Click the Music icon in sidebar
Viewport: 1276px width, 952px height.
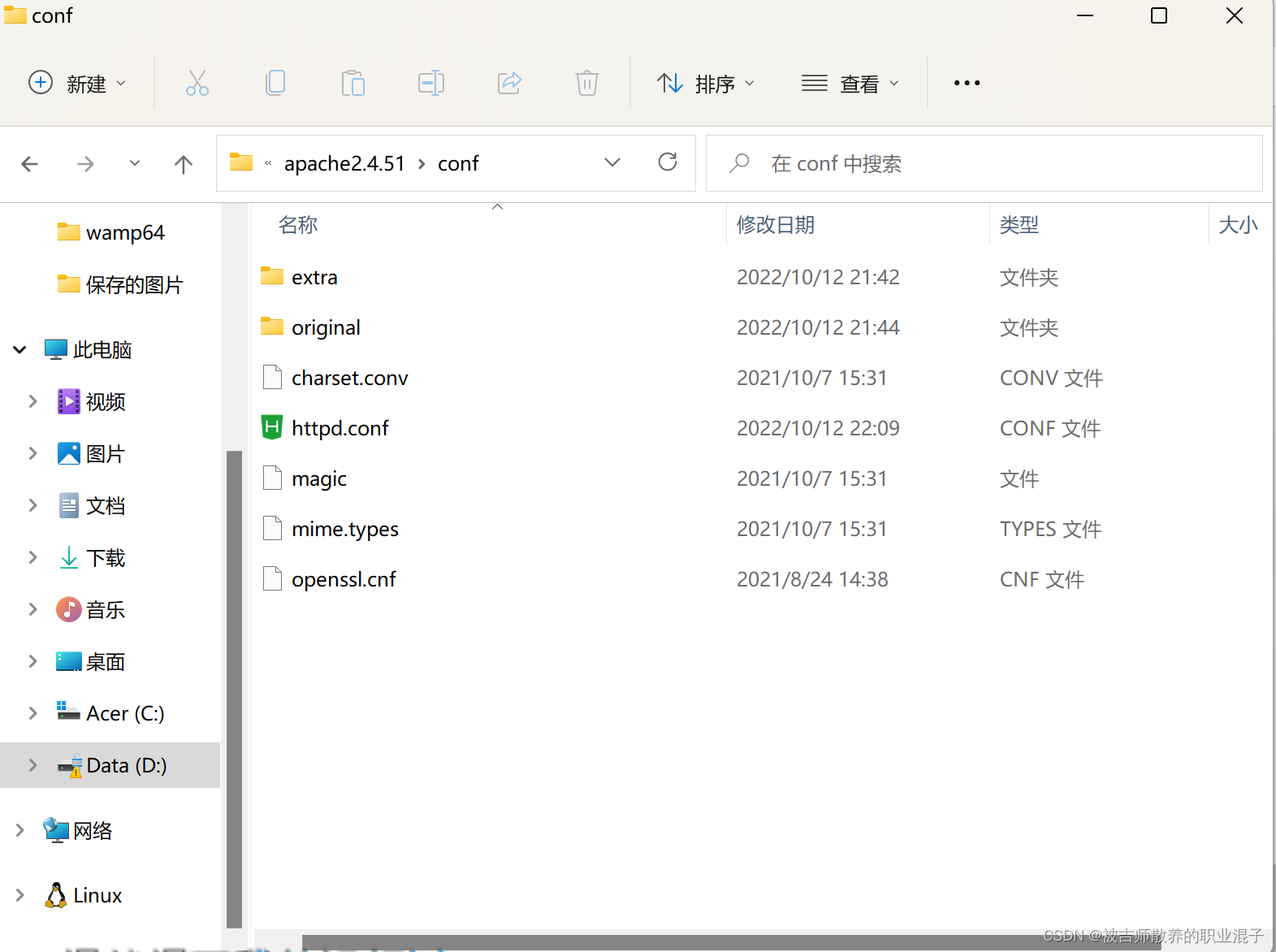(68, 609)
